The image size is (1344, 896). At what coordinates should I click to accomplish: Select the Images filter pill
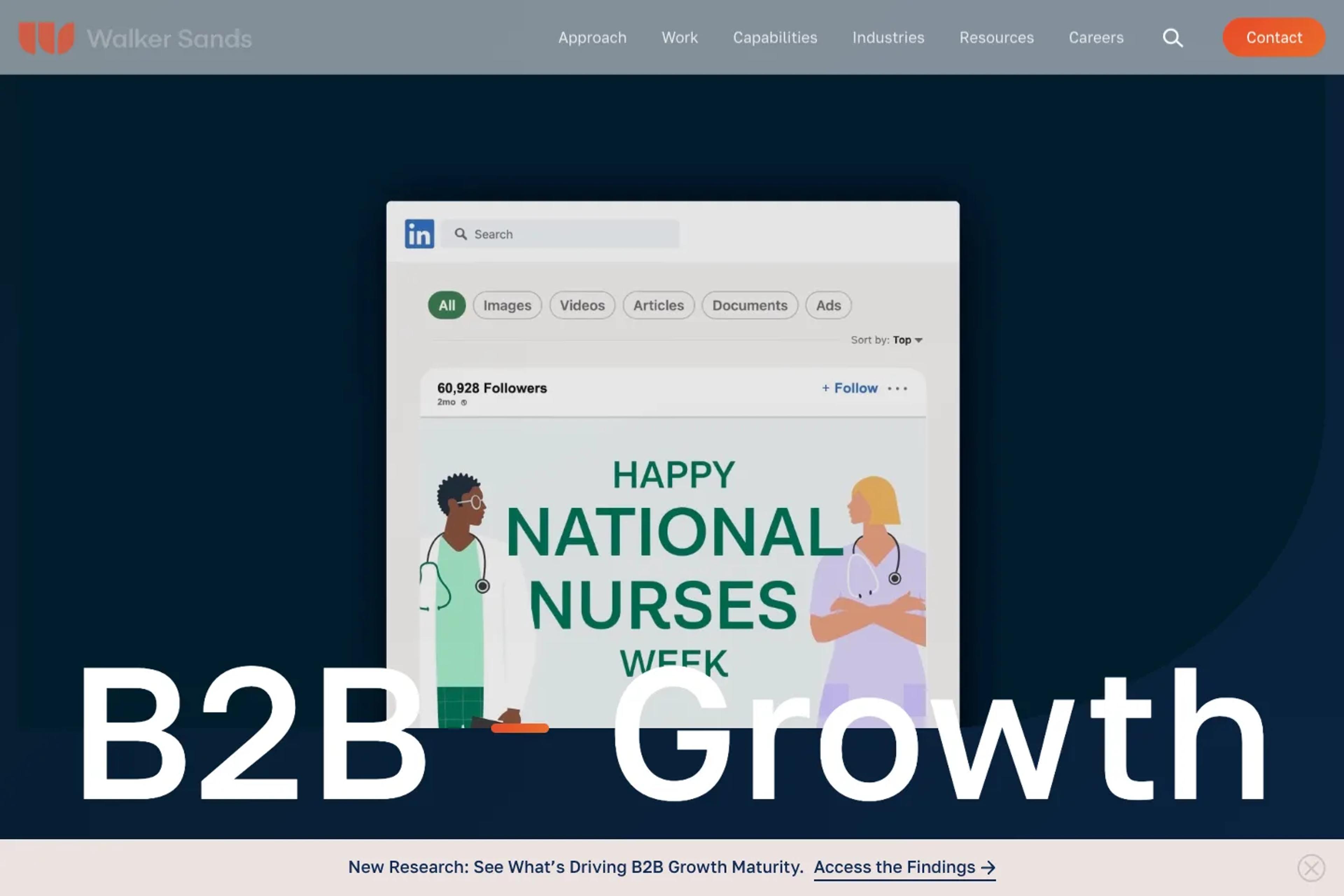[x=507, y=305]
